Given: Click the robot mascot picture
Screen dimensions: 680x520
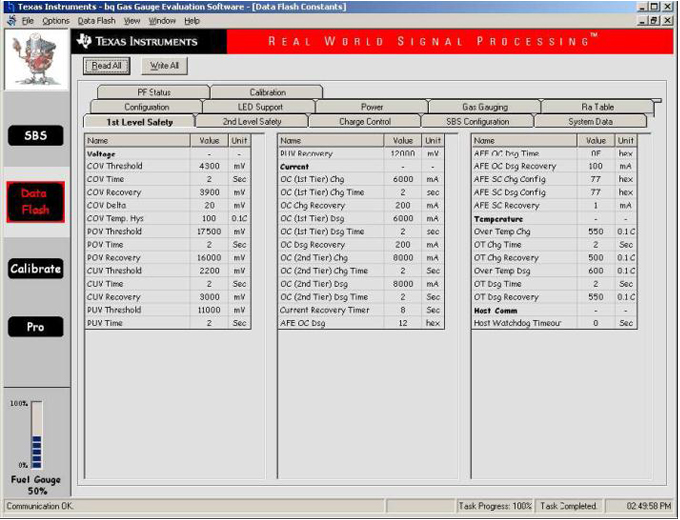Looking at the screenshot, I should coord(36,59).
